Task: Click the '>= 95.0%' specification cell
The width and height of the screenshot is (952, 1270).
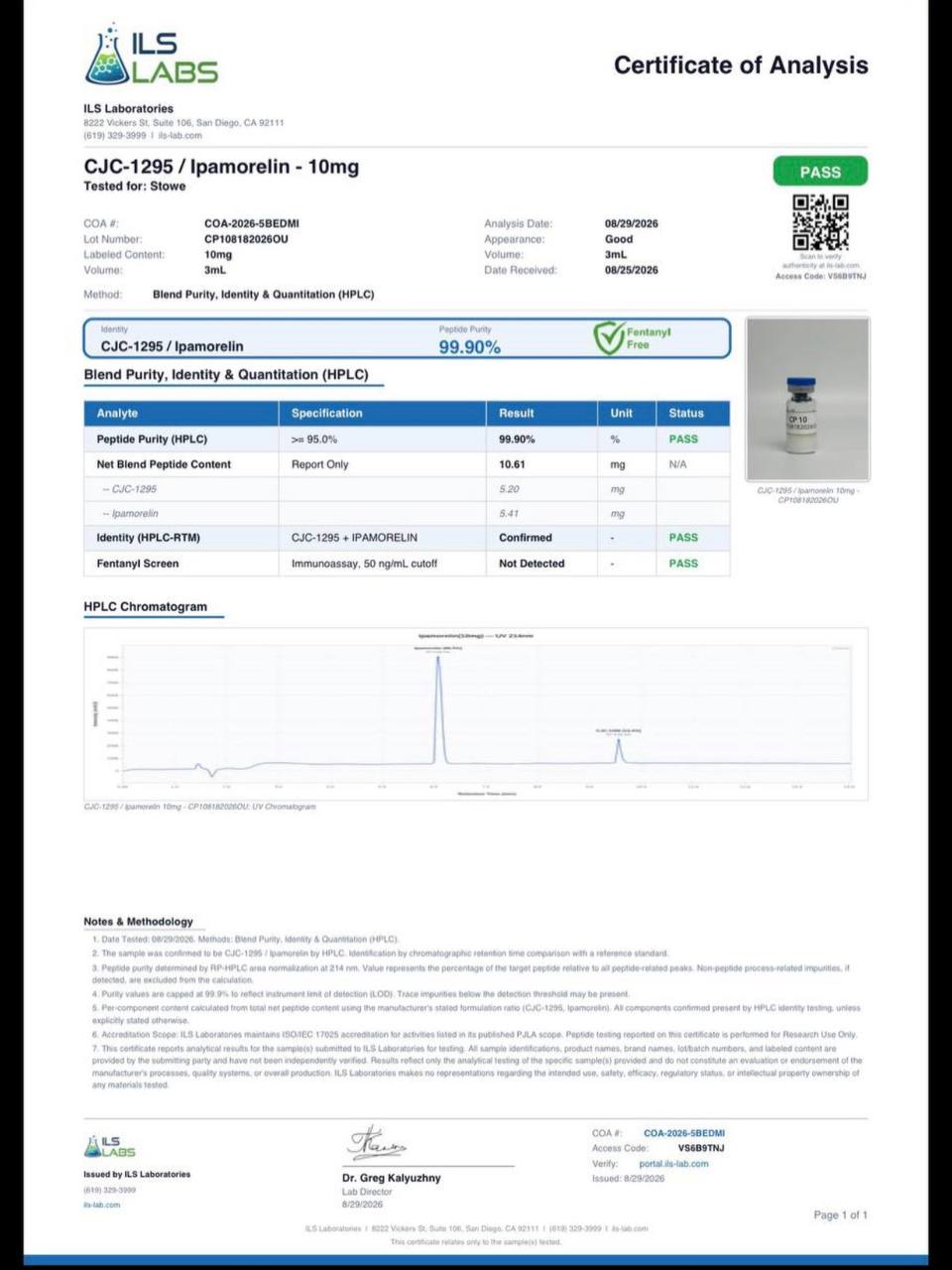Action: coord(314,439)
